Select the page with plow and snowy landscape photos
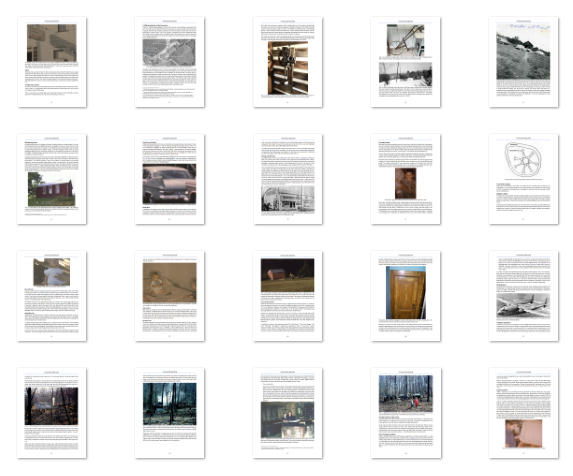Screen dimensions: 573x476 (406, 62)
